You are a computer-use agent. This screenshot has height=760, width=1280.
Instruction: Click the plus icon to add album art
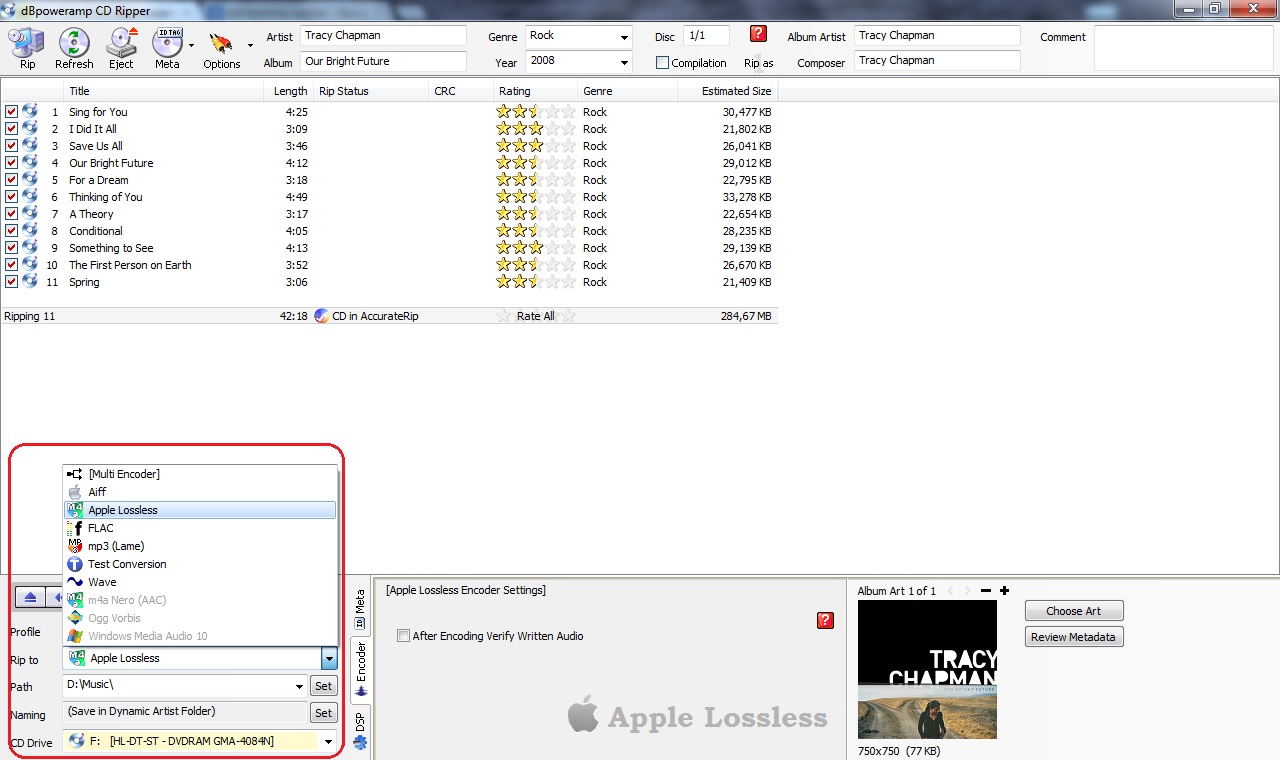pyautogui.click(x=1004, y=591)
